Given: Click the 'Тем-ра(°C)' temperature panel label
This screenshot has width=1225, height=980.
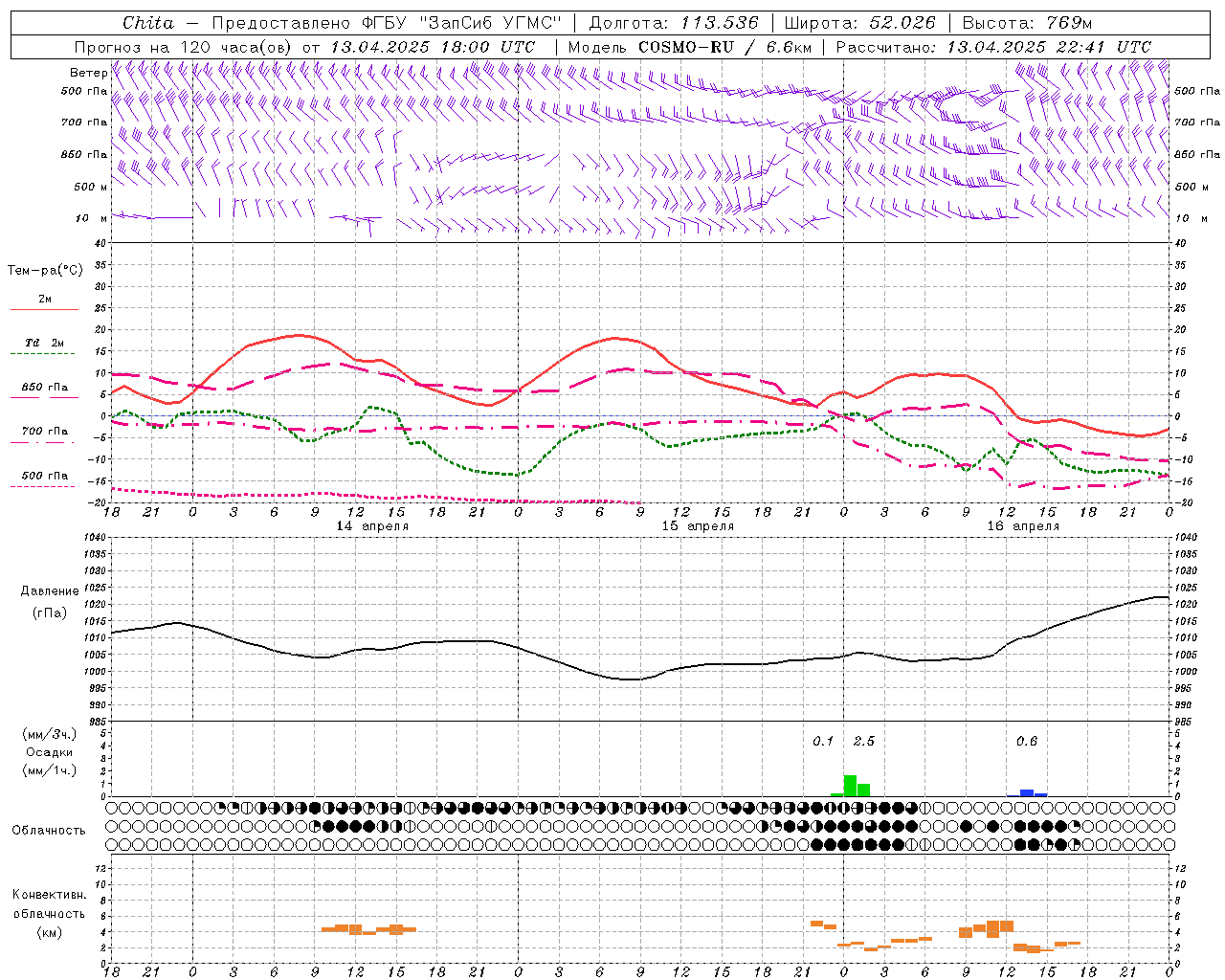Looking at the screenshot, I should click(x=45, y=271).
